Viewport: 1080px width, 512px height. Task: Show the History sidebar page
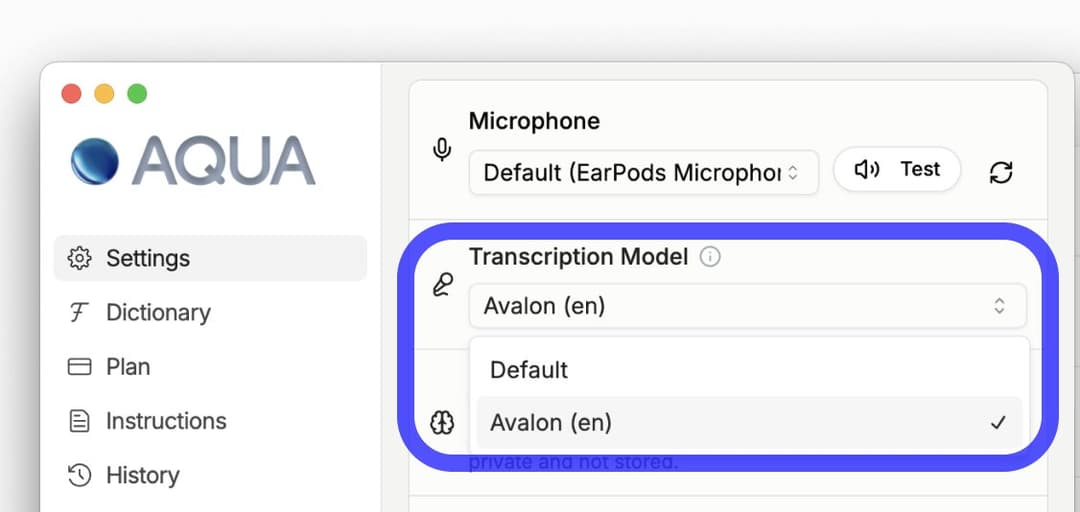coord(142,475)
